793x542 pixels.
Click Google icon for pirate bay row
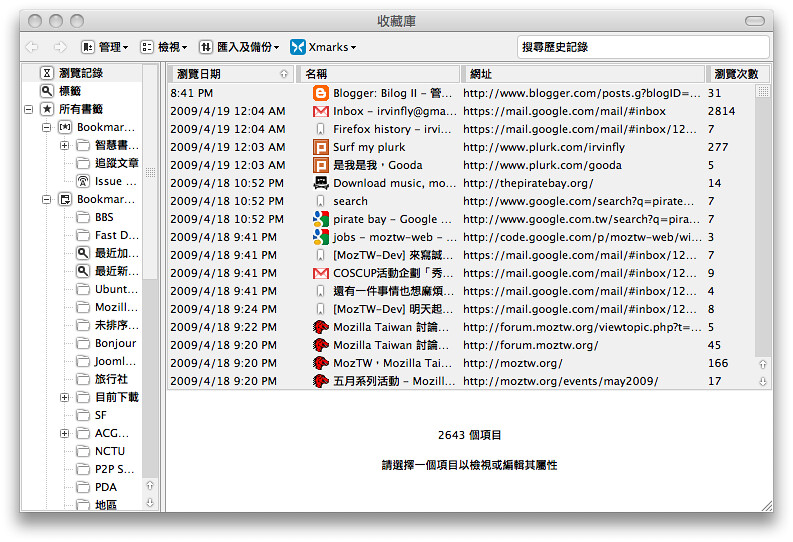pos(321,219)
